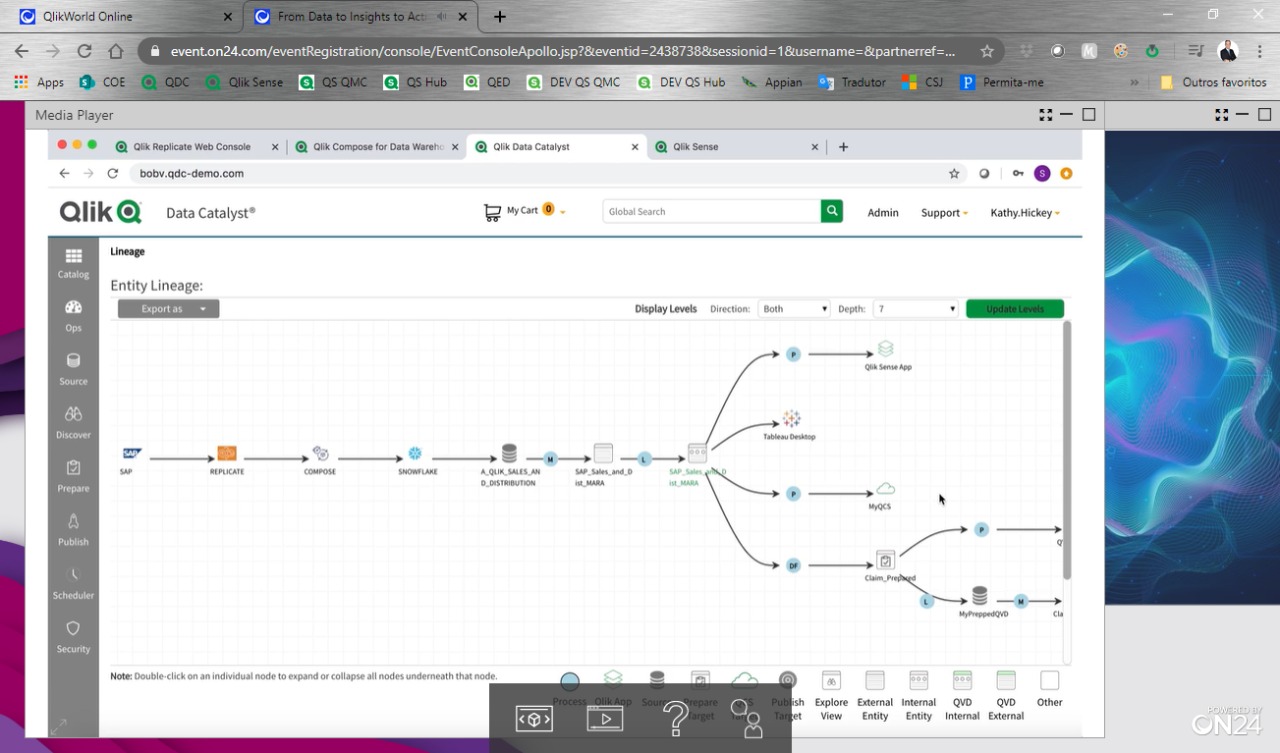Select the Ops icon in the left sidebar
Screen dimensions: 1280x753
click(x=72, y=315)
